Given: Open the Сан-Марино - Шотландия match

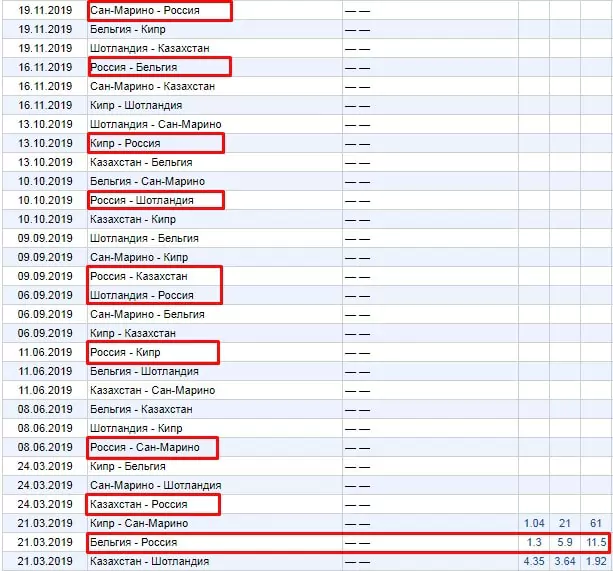Looking at the screenshot, I should click(156, 485).
